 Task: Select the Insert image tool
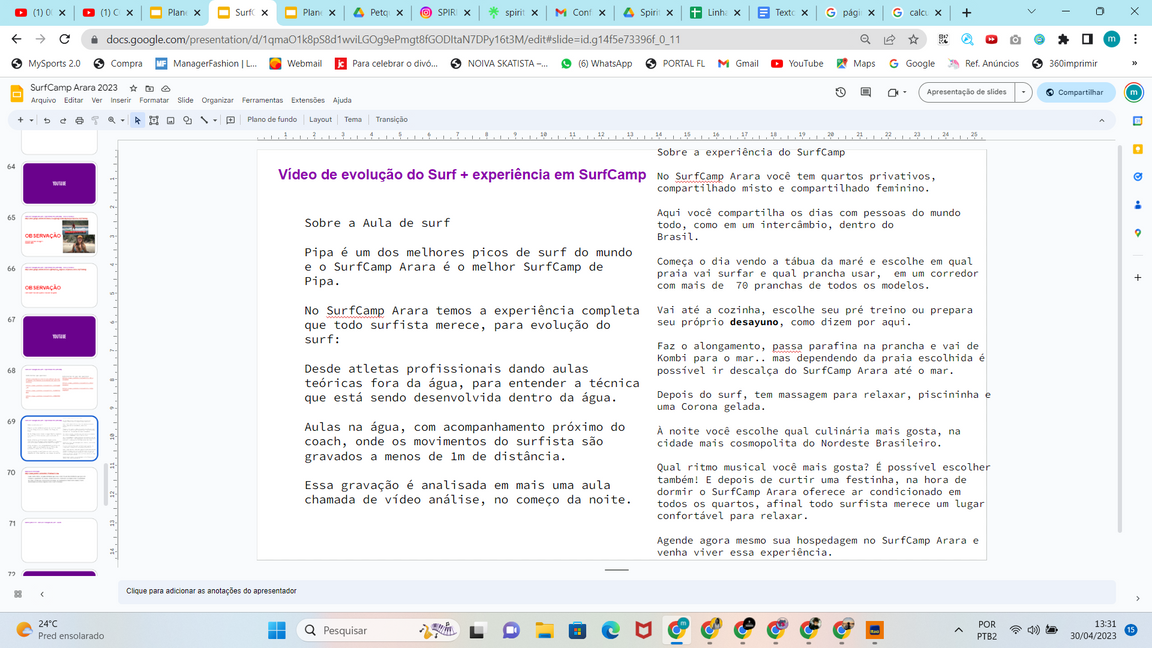pyautogui.click(x=170, y=120)
